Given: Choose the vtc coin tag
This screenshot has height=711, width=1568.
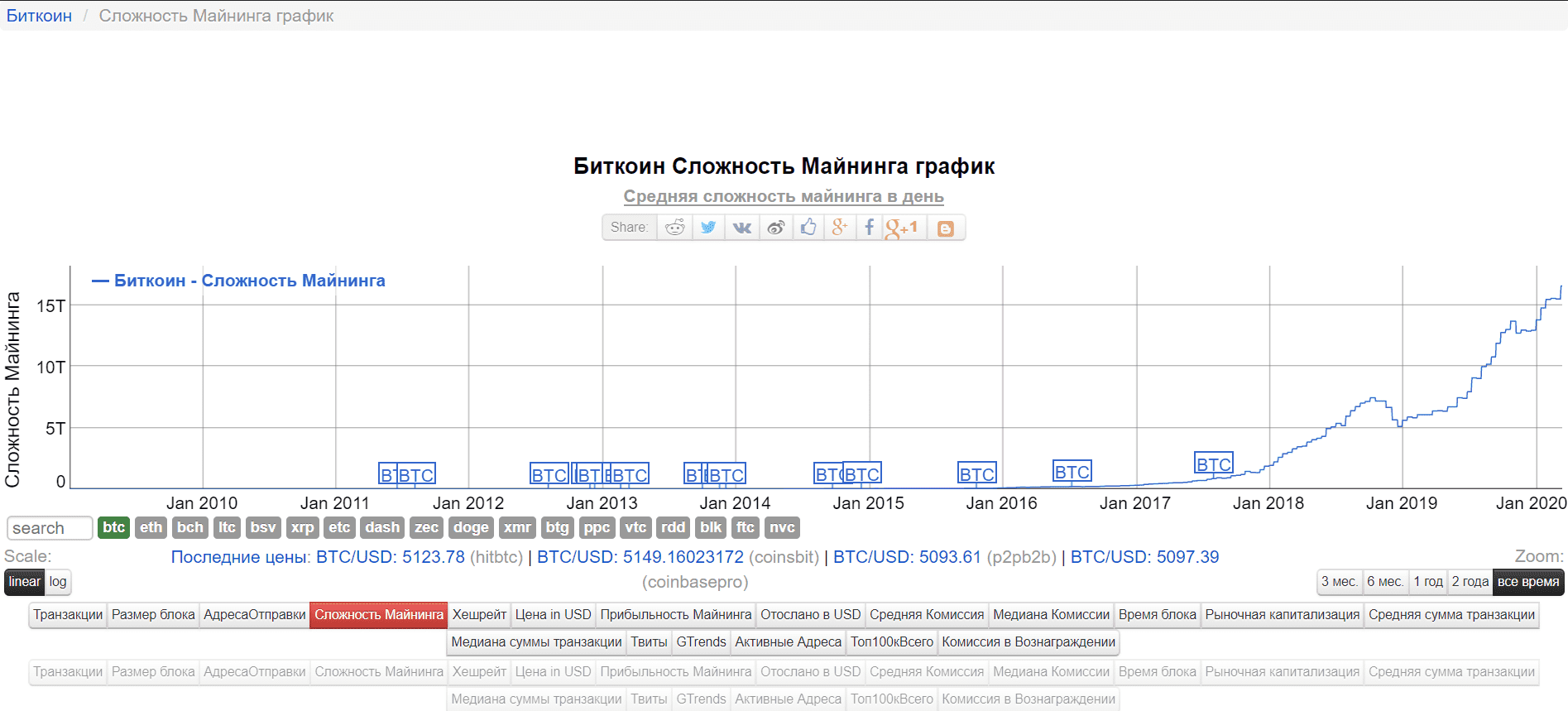Looking at the screenshot, I should coord(635,527).
